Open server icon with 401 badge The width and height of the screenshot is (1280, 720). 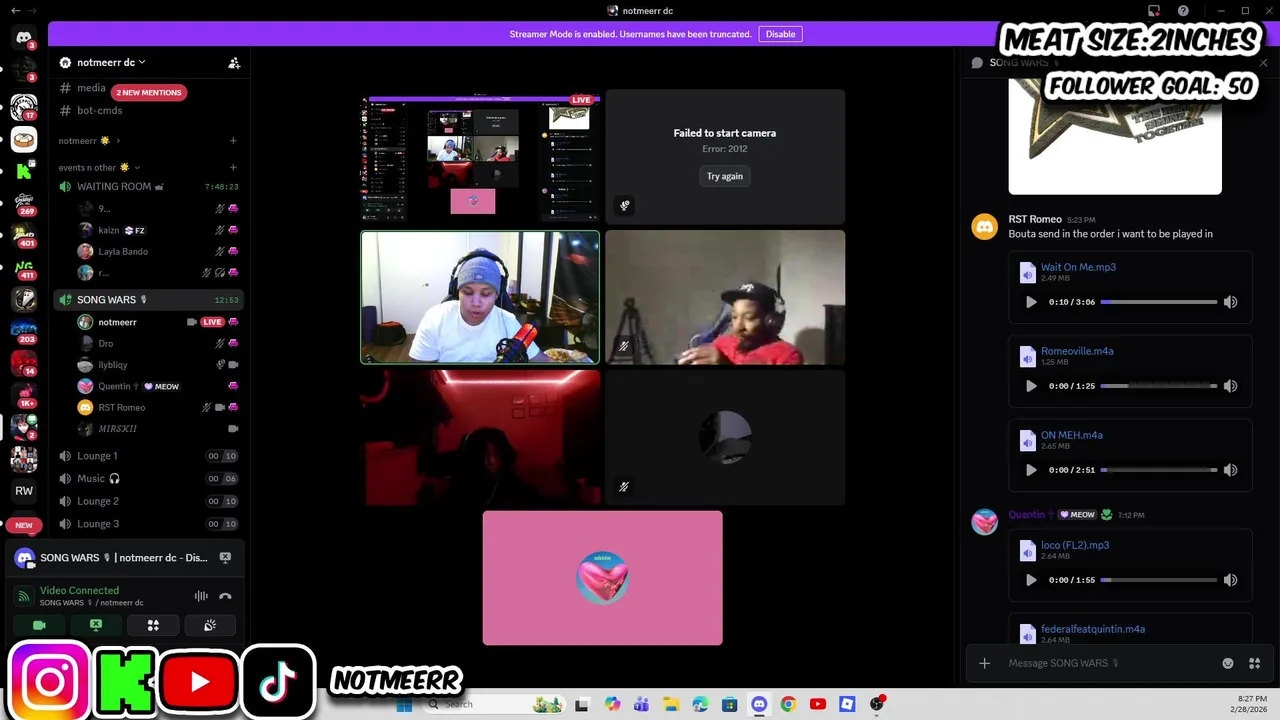pos(24,234)
